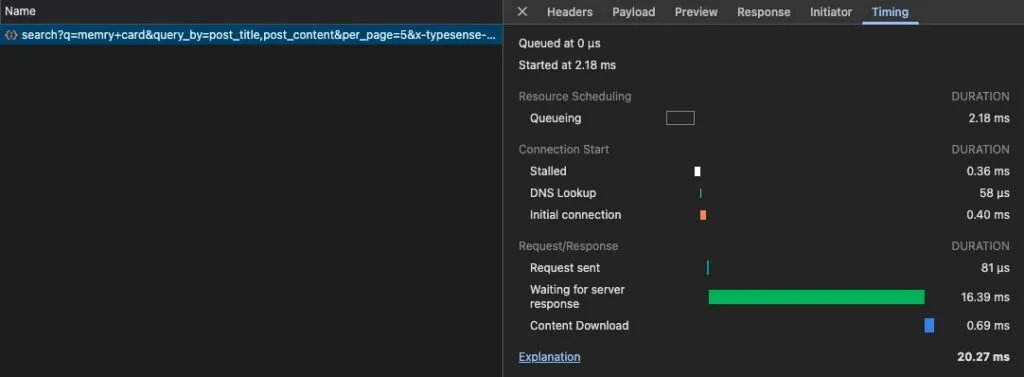Select the Timing tab
1024x377 pixels.
(890, 12)
